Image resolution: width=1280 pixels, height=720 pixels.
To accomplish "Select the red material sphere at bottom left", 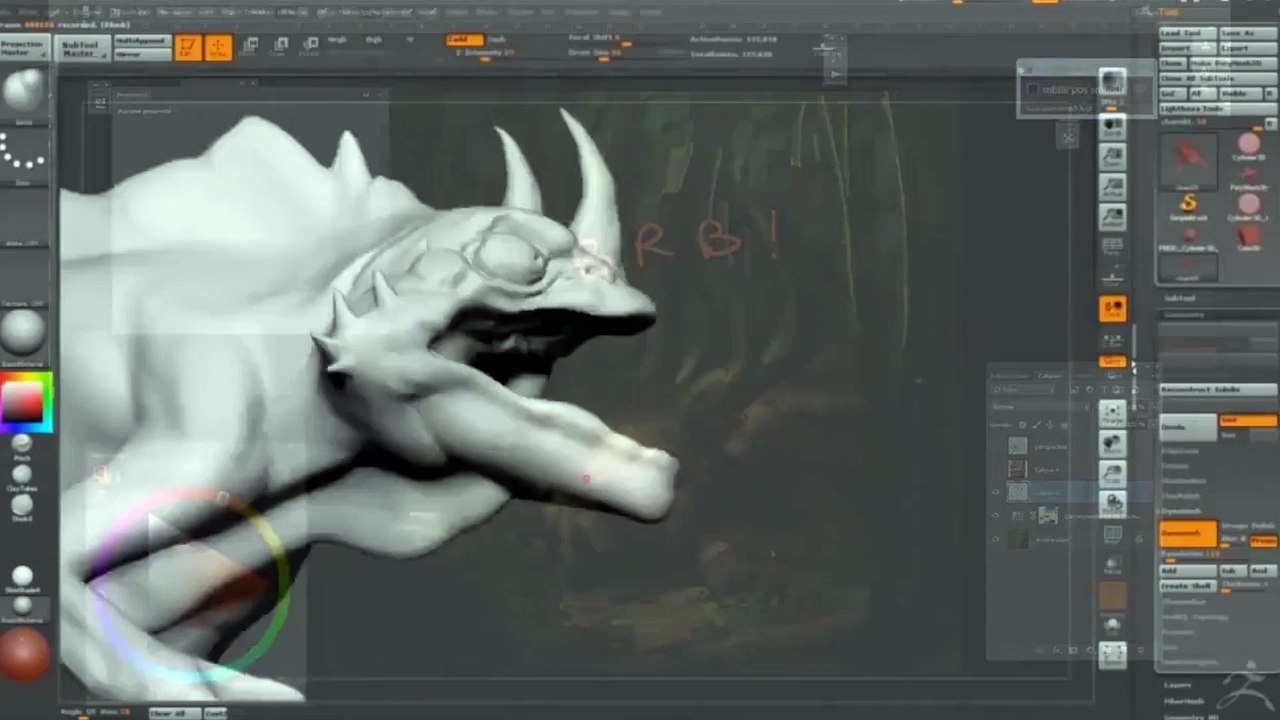I will [x=23, y=654].
